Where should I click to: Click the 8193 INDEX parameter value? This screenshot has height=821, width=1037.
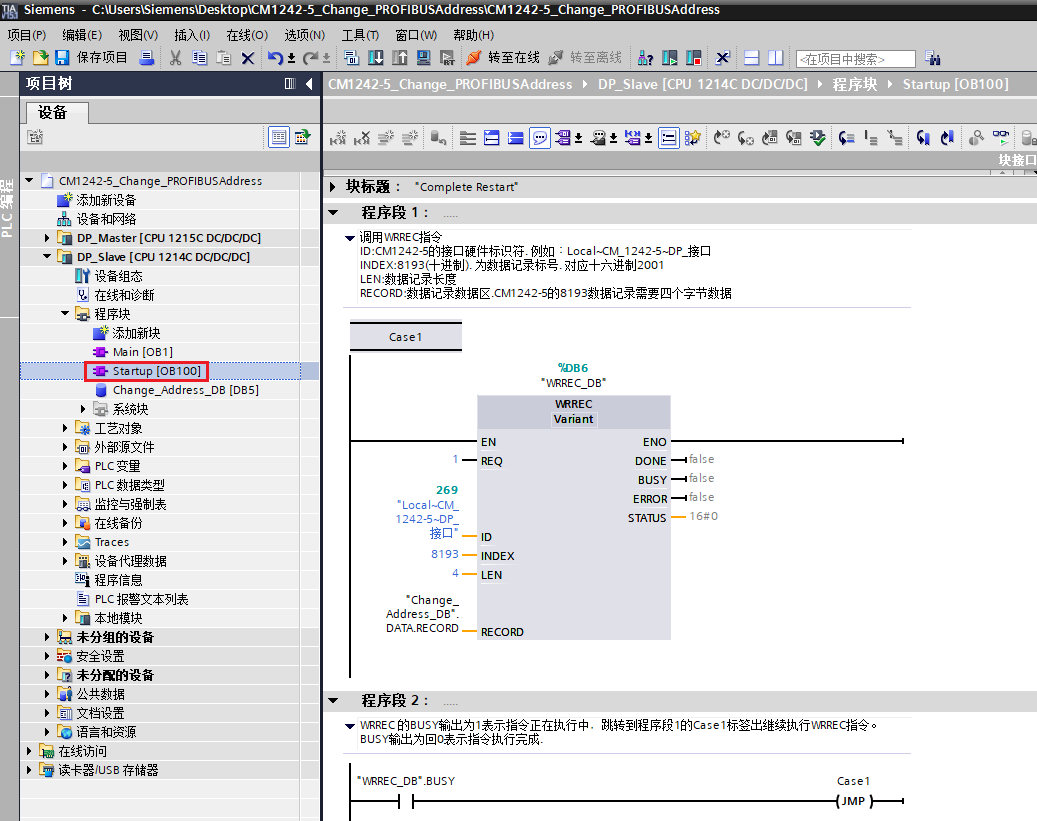point(444,554)
